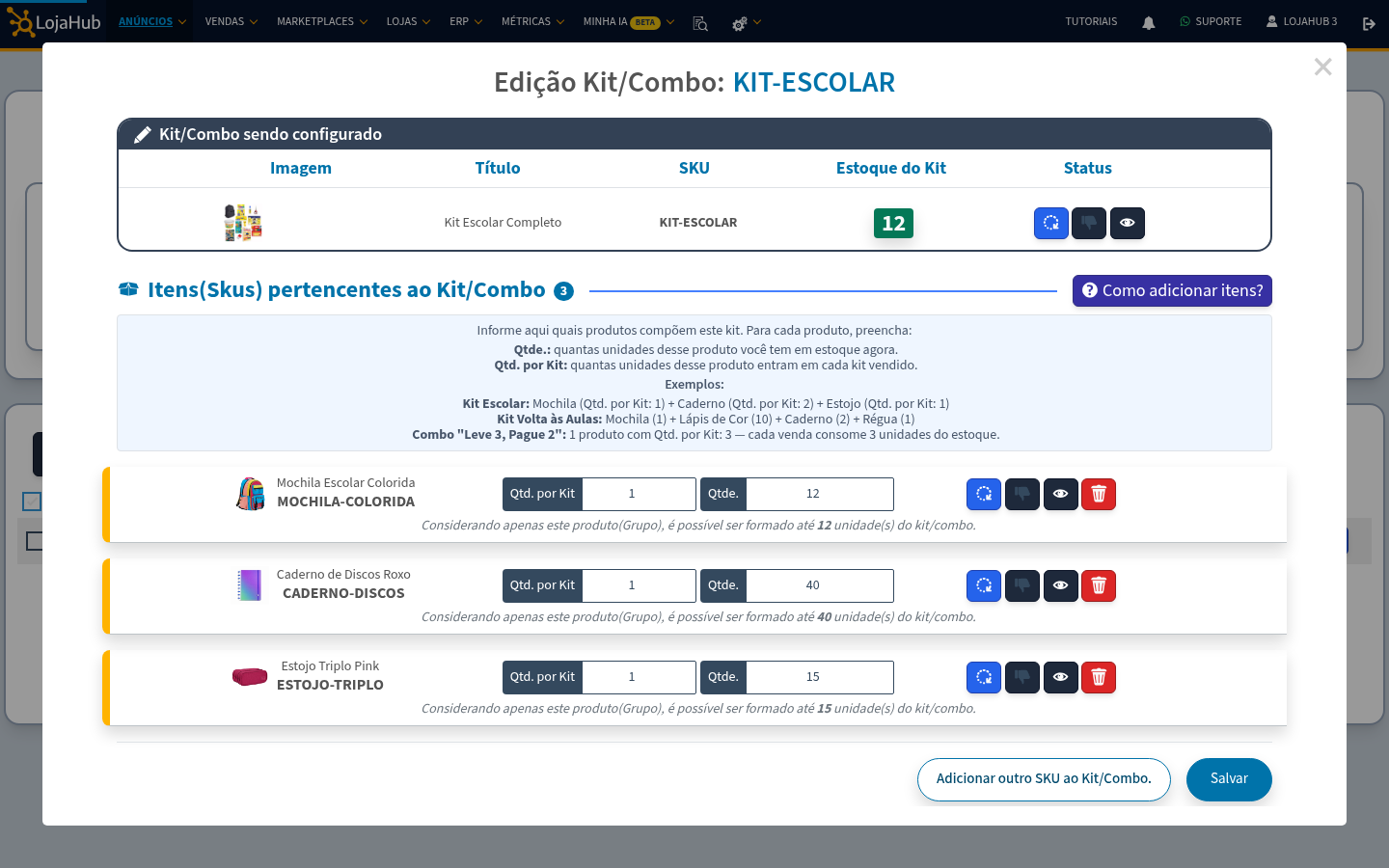Click 'Adicionar outro SKU ao Kit/Combo' button
Screen dimensions: 1389x868
1044,779
